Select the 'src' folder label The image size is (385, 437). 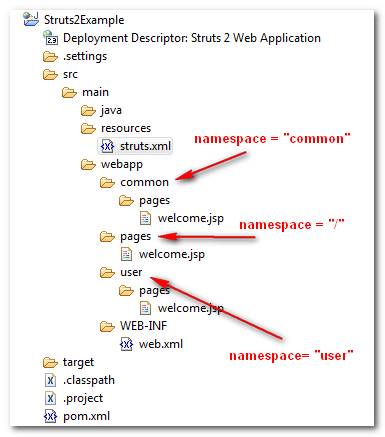70,74
